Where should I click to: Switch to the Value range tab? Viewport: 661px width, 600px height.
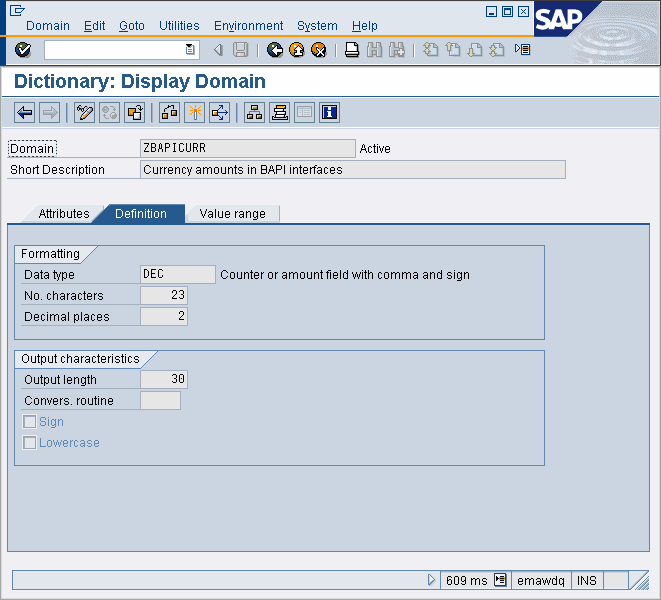click(x=233, y=214)
